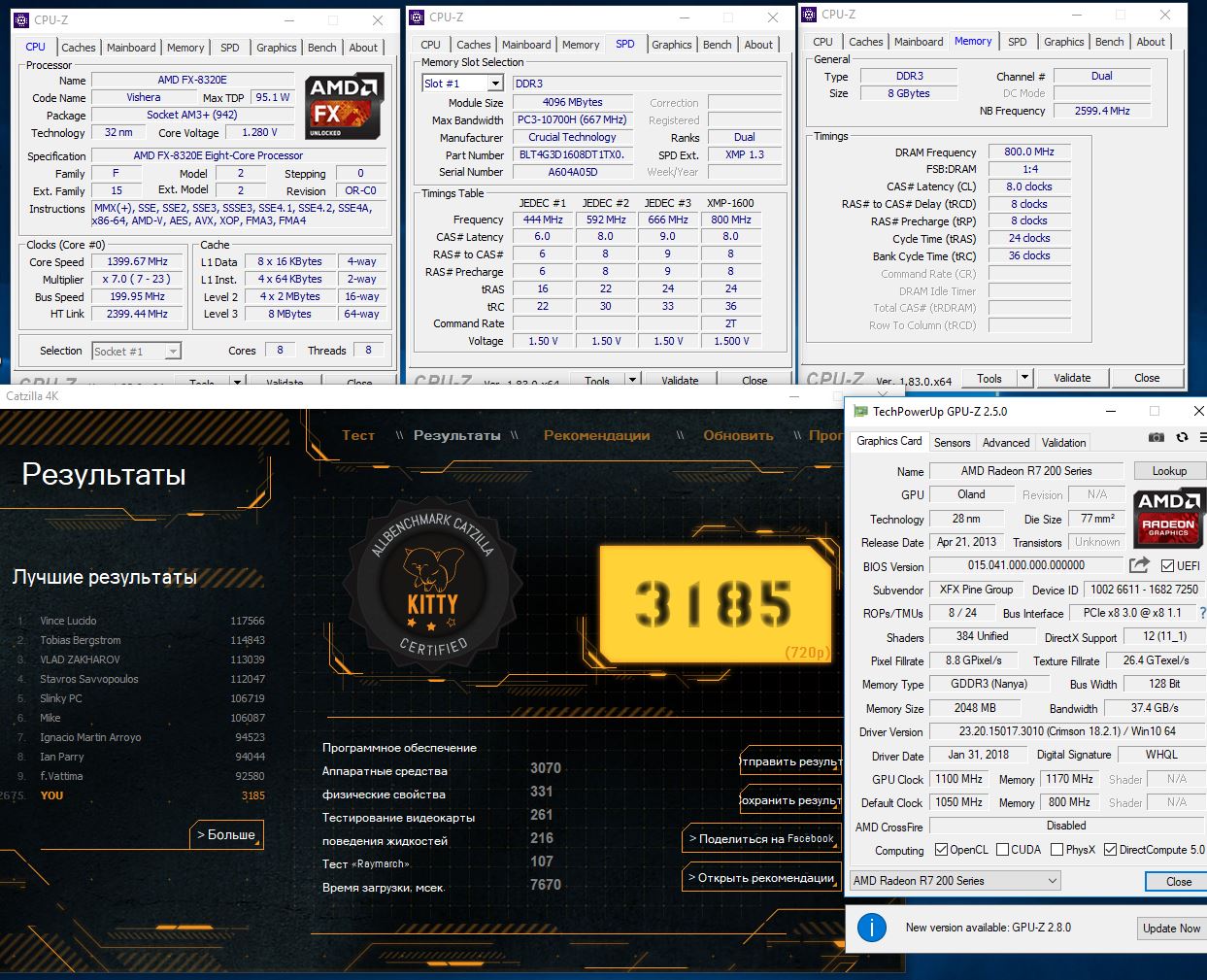Click the Lookup button in GPU-Z
The image size is (1207, 980).
pos(1169,471)
